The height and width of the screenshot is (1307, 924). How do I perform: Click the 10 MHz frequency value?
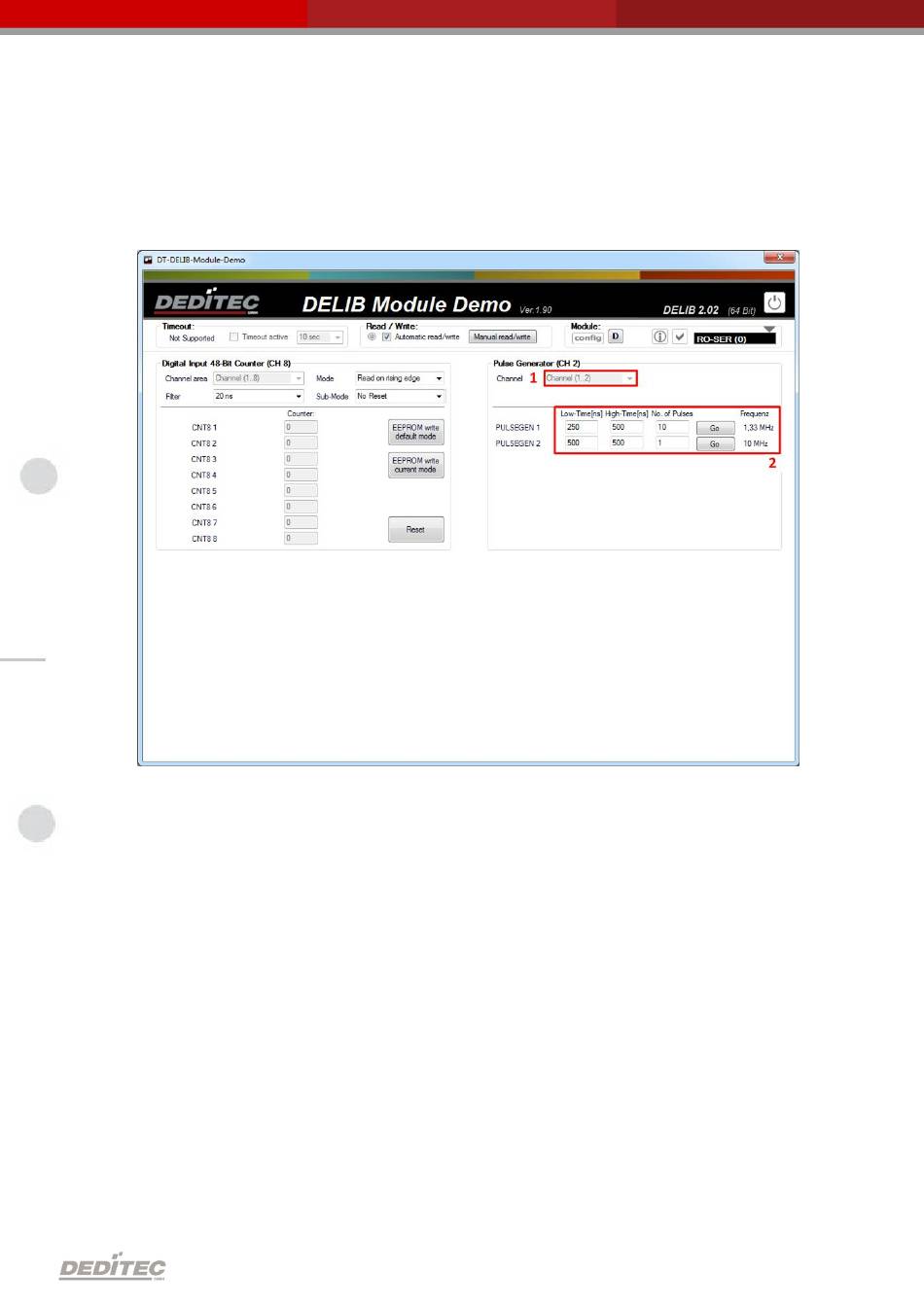point(756,444)
